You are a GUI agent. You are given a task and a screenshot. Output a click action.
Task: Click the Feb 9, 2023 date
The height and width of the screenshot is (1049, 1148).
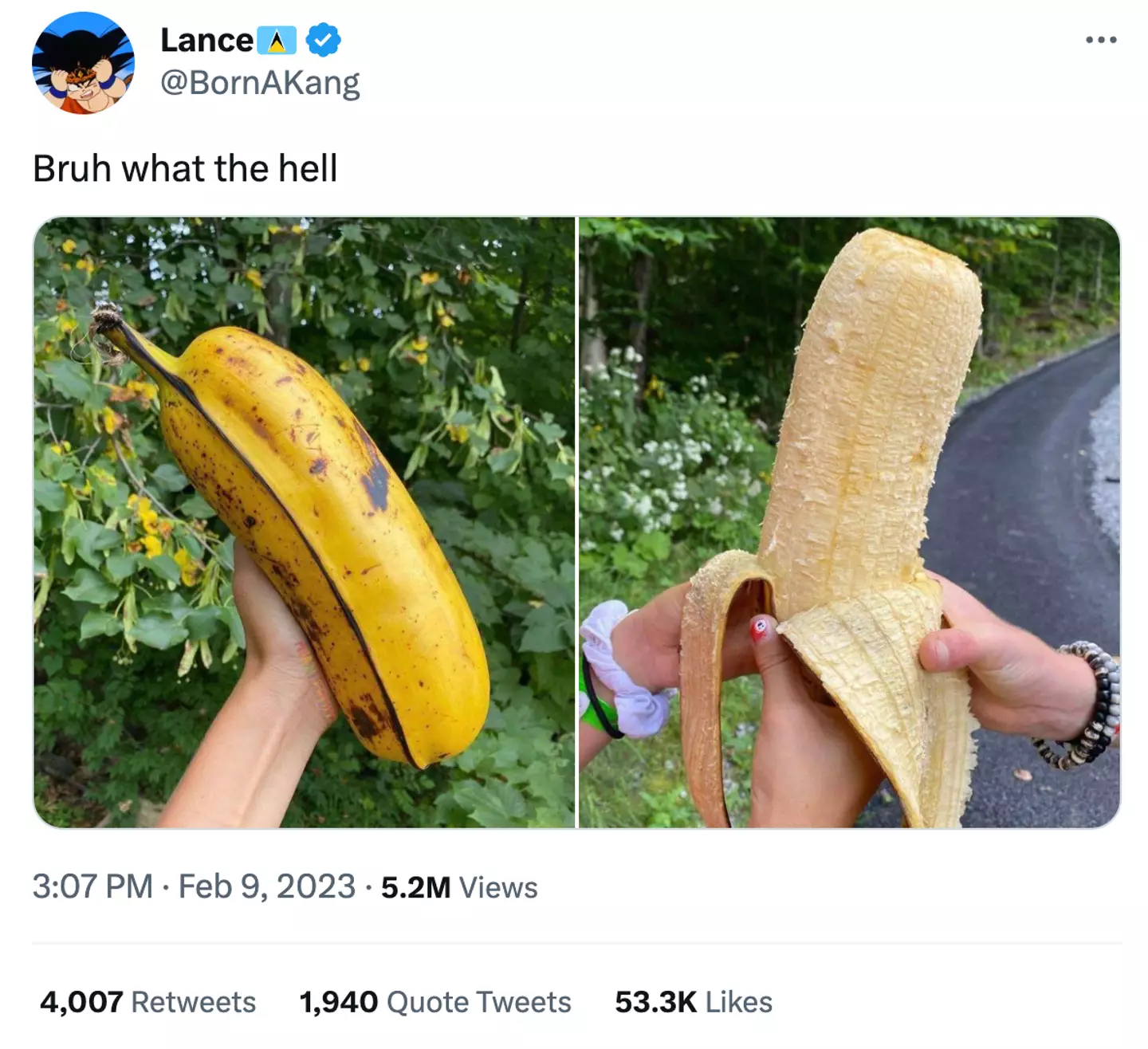[266, 886]
